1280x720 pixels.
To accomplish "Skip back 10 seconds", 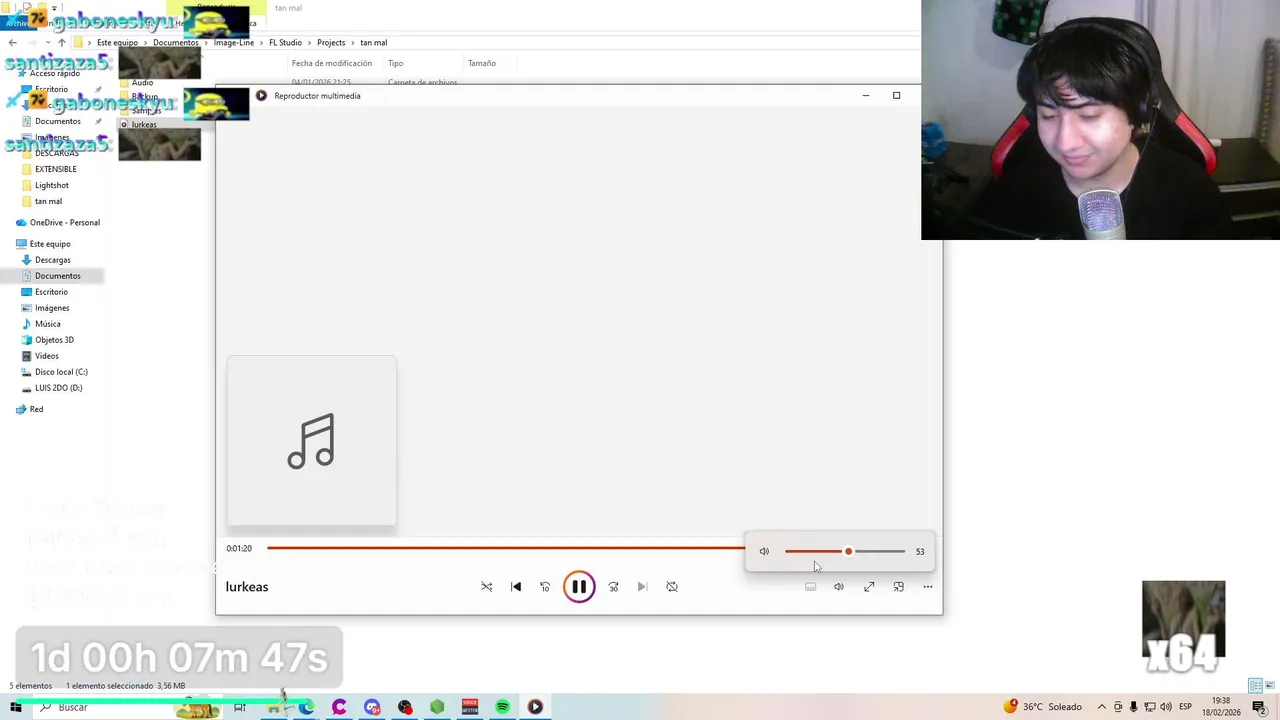I will pyautogui.click(x=545, y=587).
